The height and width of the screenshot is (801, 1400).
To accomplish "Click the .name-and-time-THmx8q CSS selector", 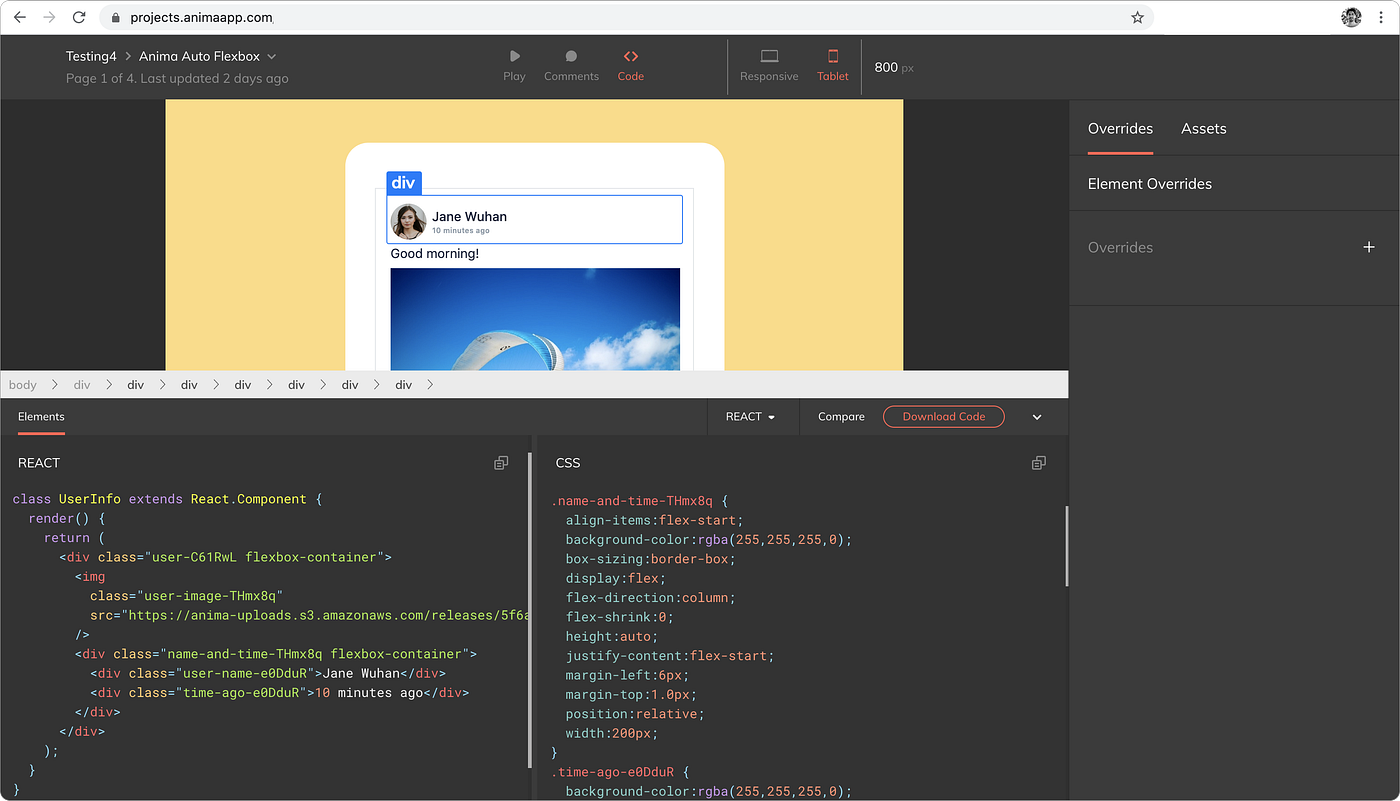I will coord(632,501).
